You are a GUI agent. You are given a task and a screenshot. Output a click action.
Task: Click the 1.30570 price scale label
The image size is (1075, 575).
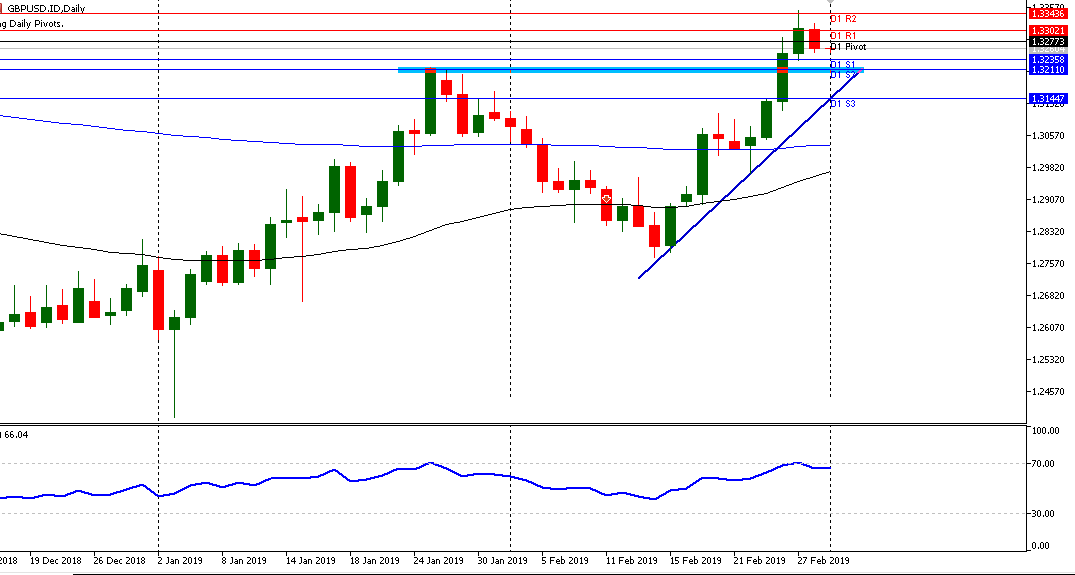[1048, 136]
